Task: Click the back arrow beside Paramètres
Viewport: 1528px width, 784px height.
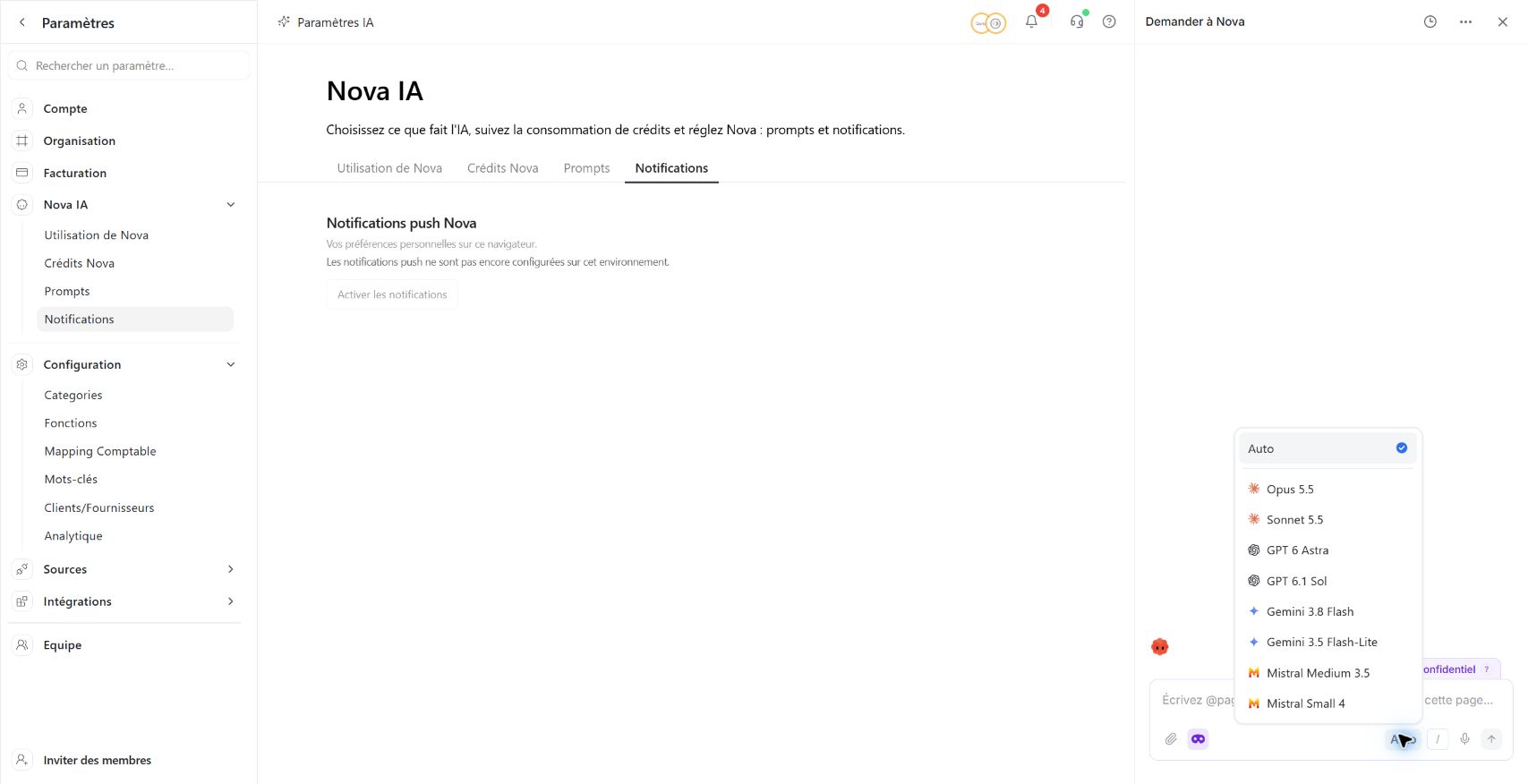Action: click(x=22, y=22)
